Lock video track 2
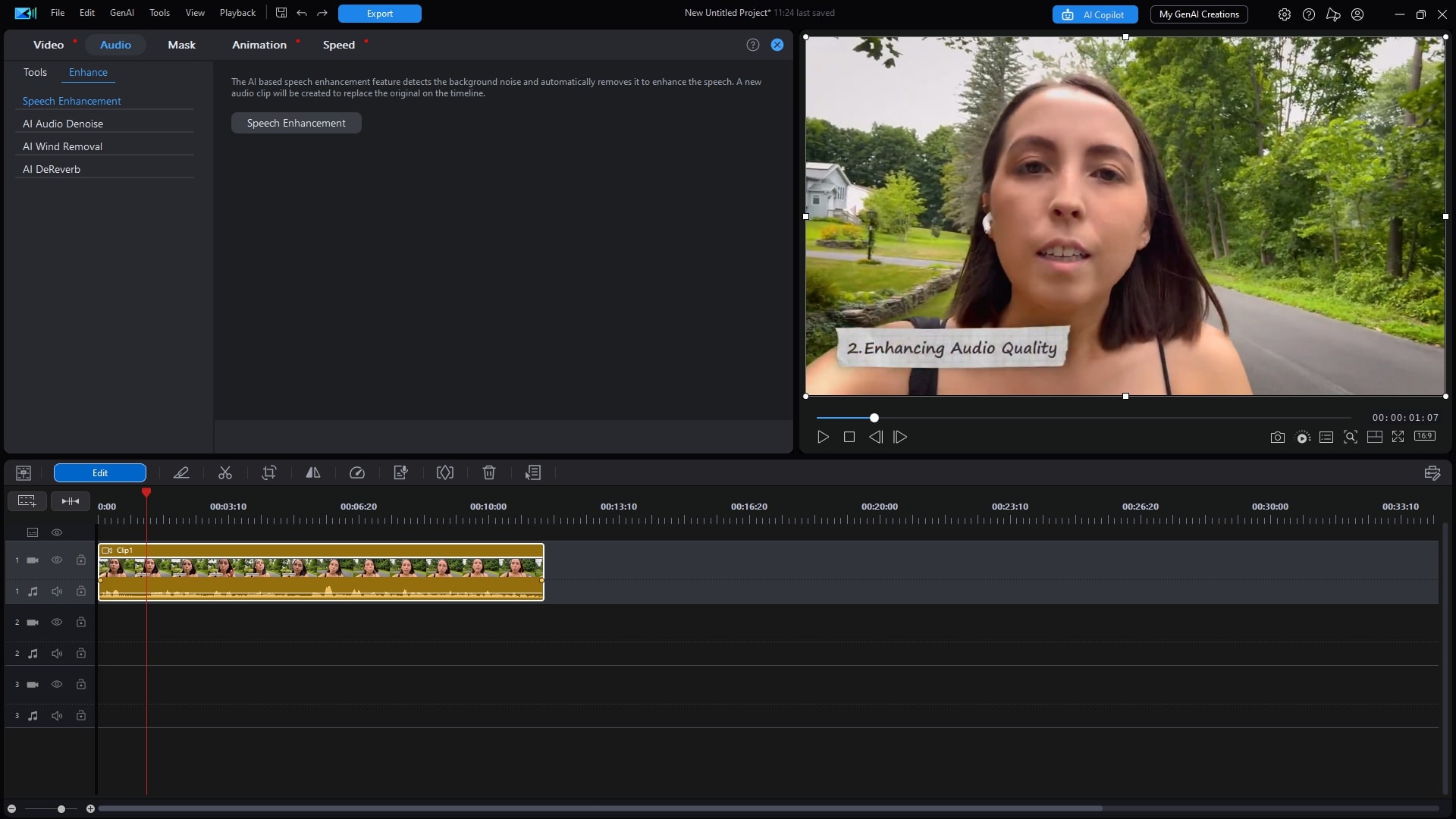The image size is (1456, 819). (x=80, y=622)
